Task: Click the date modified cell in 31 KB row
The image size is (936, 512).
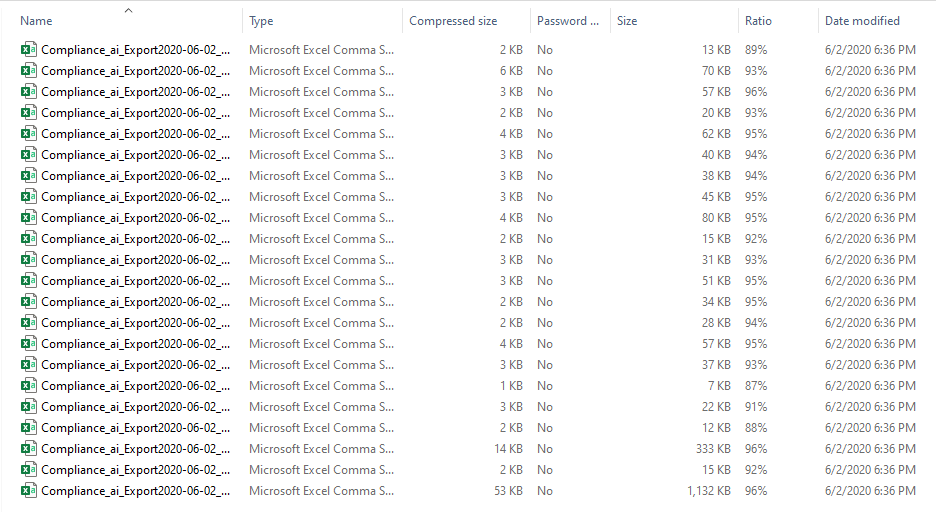Action: point(870,260)
